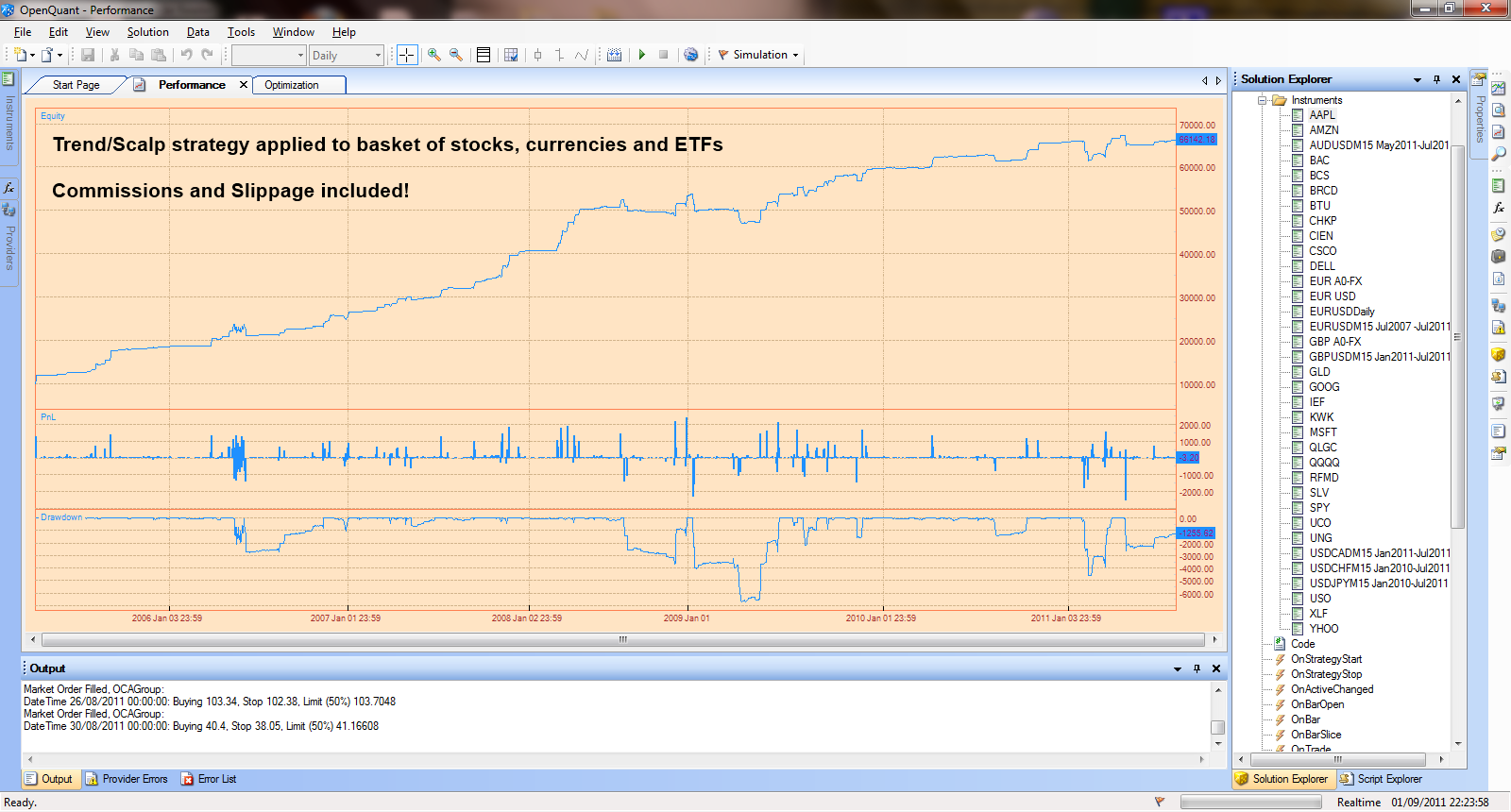Click the Save disk toolbar icon
Viewport: 1511px width, 812px height.
88,55
